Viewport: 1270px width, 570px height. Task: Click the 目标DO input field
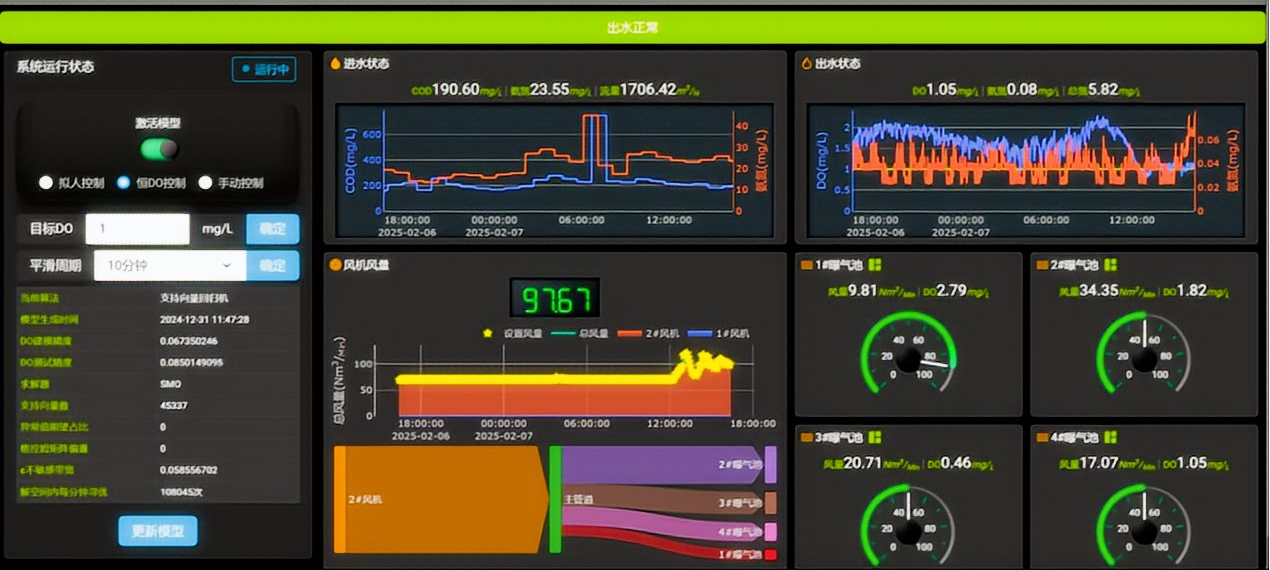(137, 229)
